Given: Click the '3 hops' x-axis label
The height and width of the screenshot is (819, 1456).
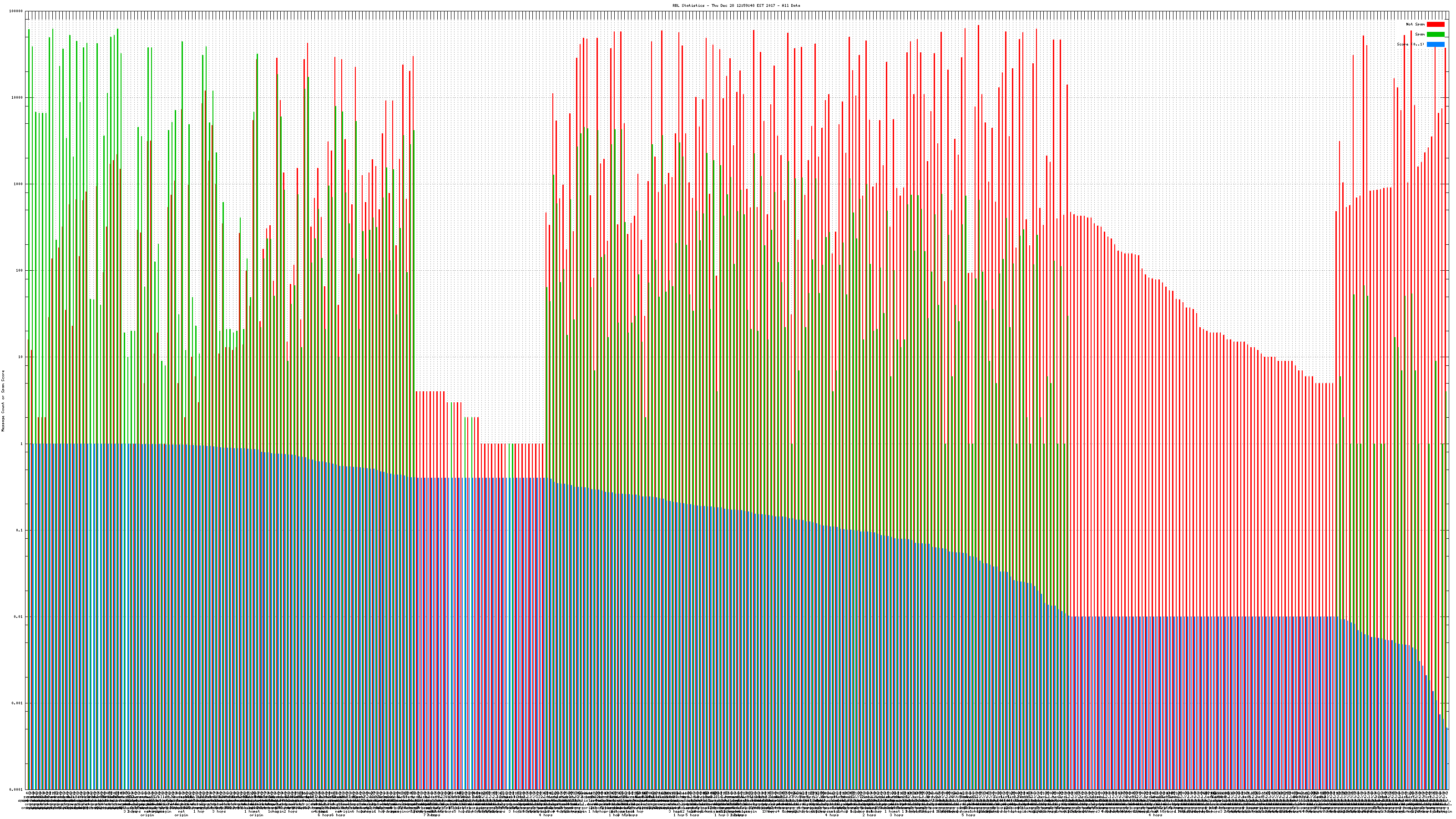Looking at the screenshot, I should pos(219,812).
